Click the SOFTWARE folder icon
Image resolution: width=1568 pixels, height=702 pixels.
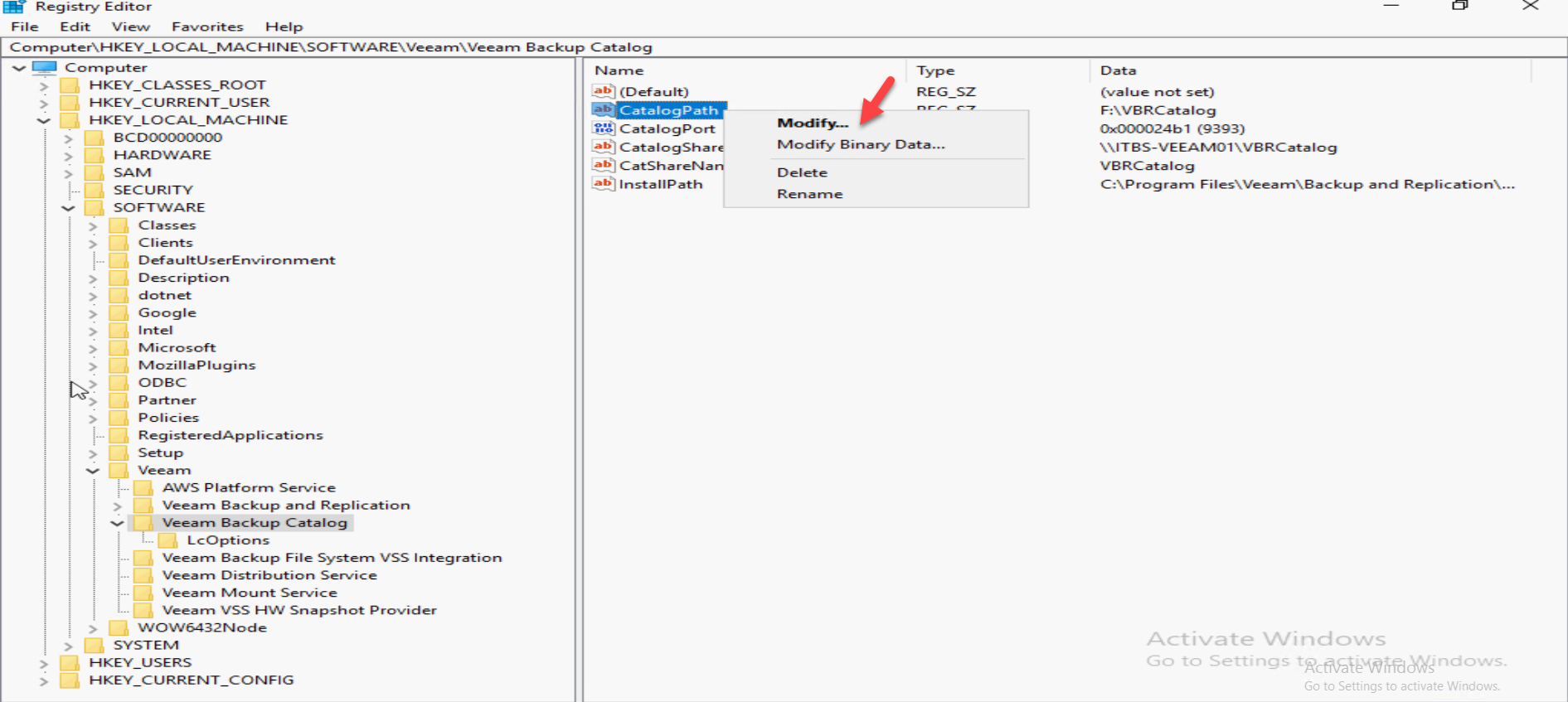click(95, 207)
